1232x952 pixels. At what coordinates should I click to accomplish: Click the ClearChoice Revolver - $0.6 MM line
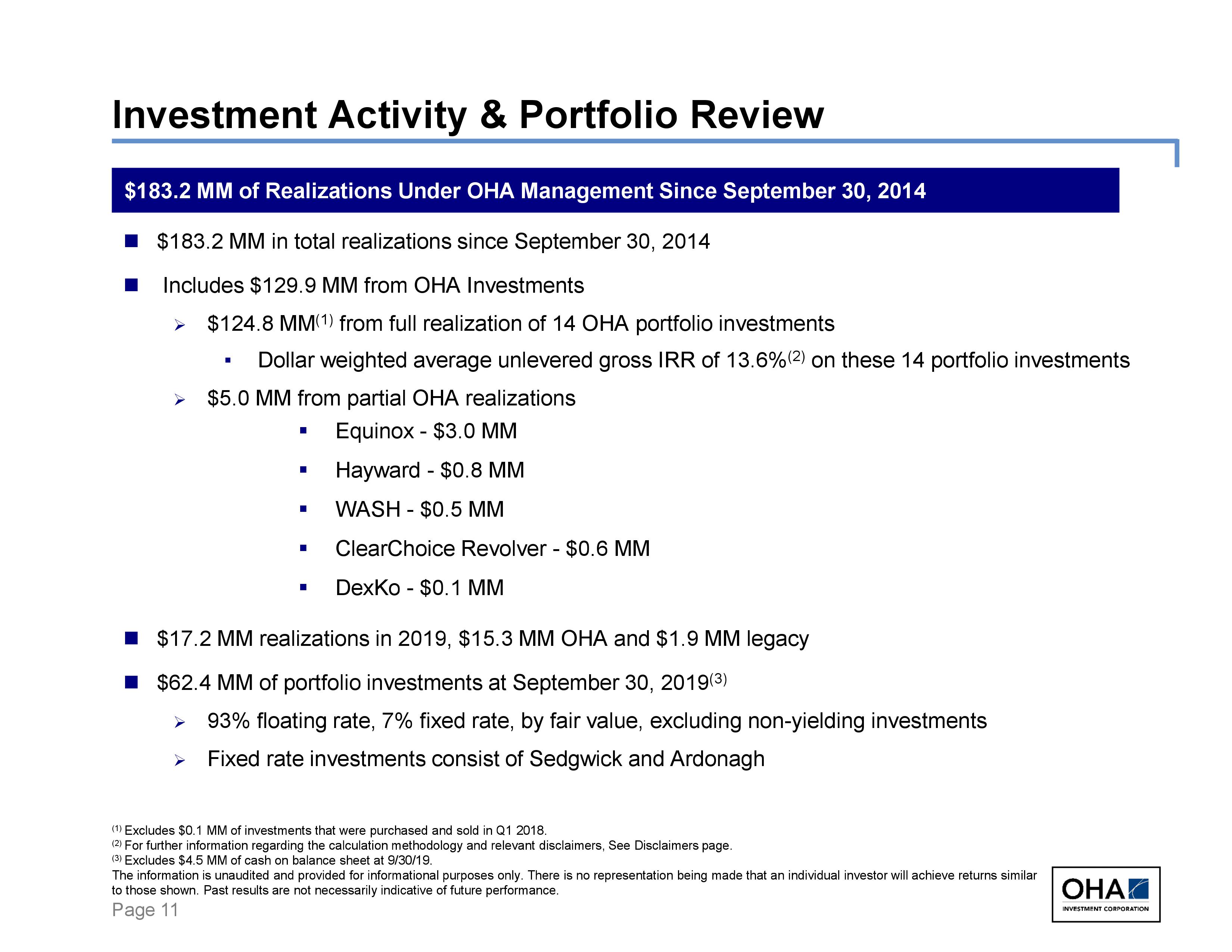coord(492,549)
